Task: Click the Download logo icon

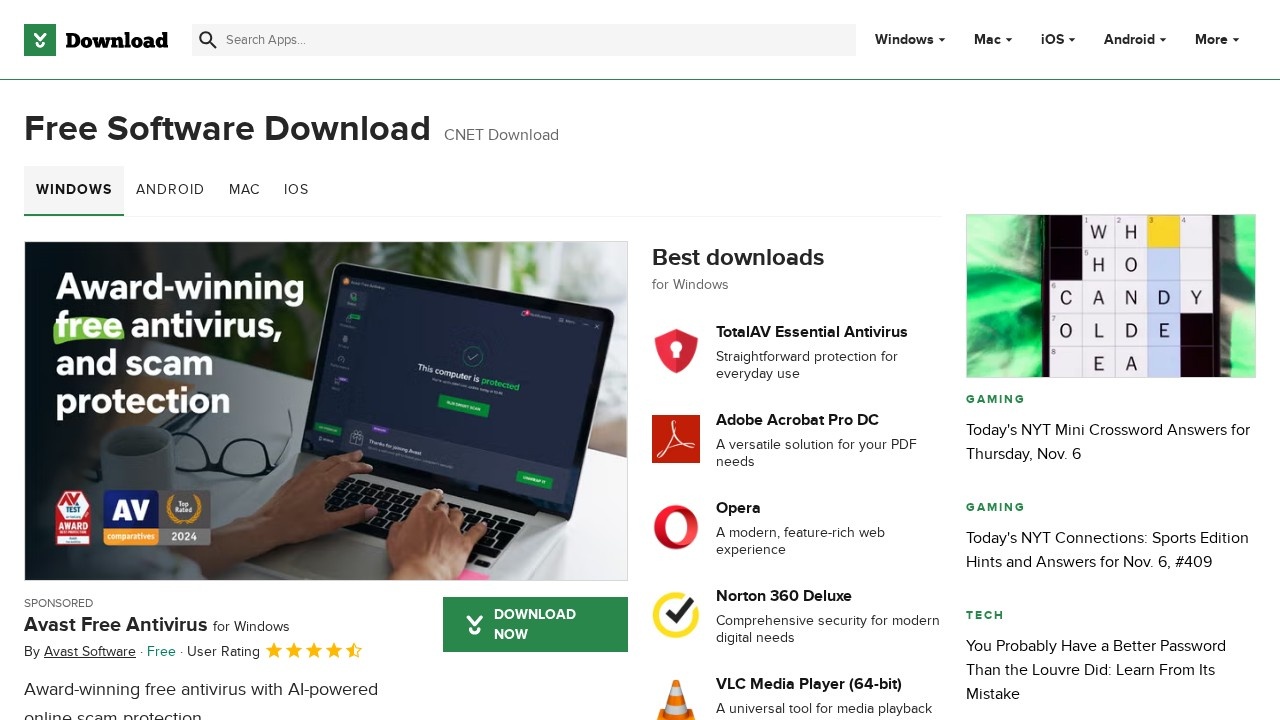Action: tap(40, 40)
